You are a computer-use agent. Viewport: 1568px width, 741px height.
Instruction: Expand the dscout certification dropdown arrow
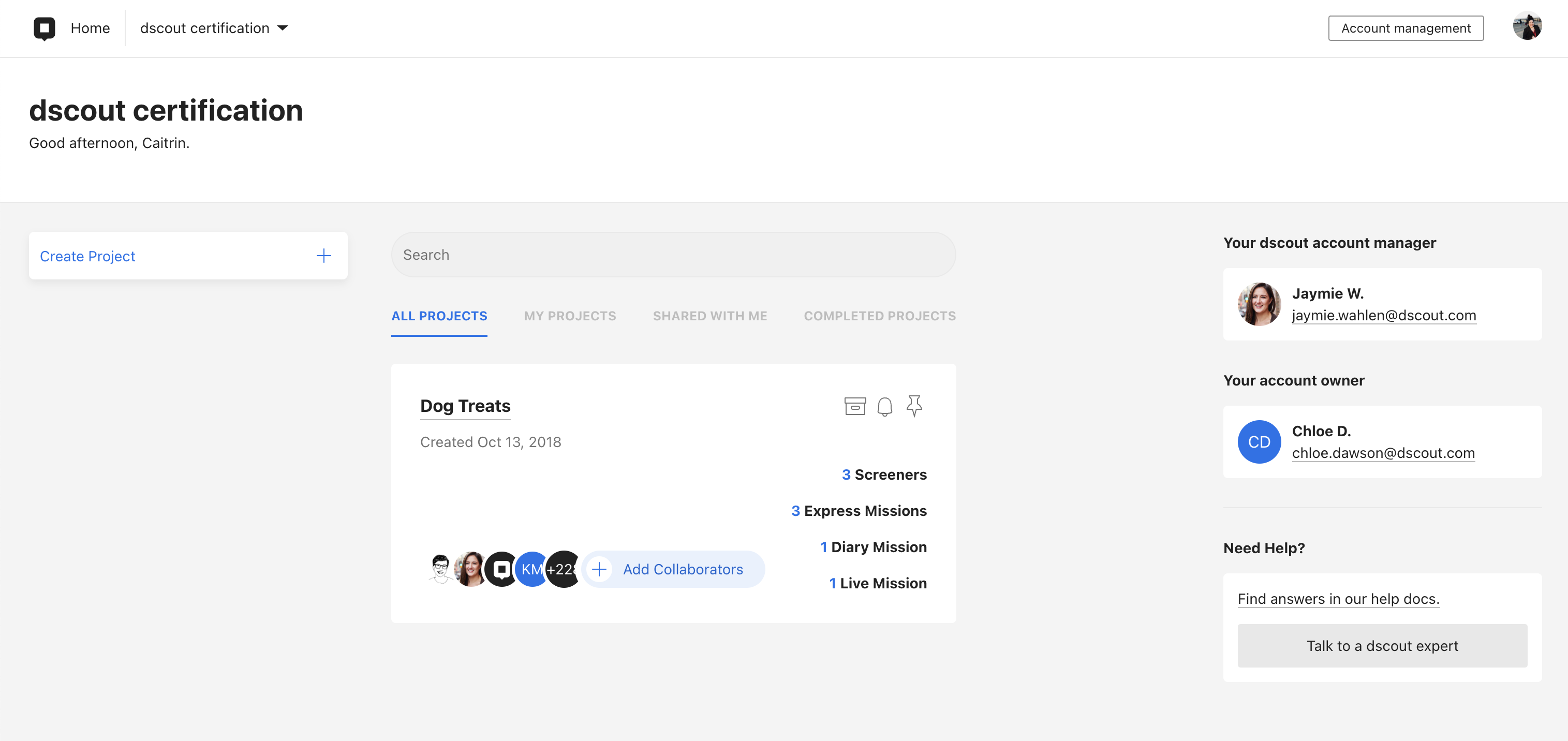[x=283, y=28]
